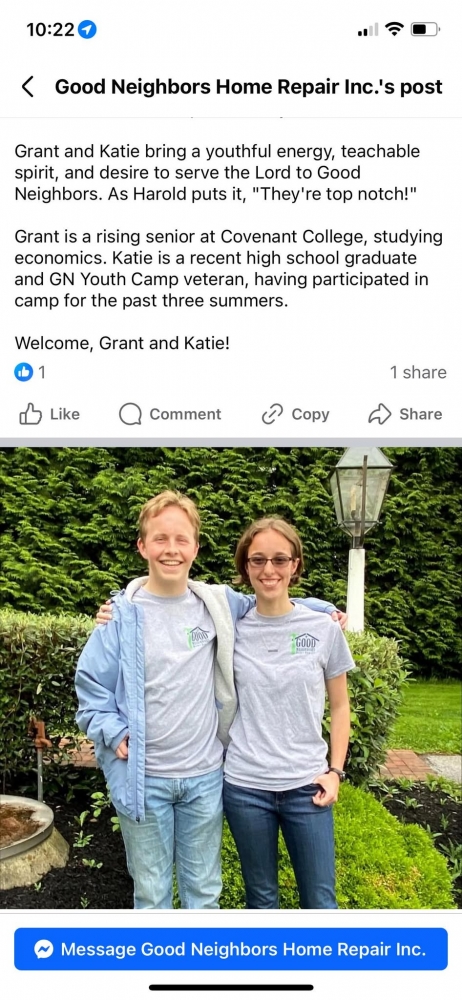Image resolution: width=462 pixels, height=1000 pixels.
Task: Tap the Wi-Fi status icon
Action: (x=395, y=29)
